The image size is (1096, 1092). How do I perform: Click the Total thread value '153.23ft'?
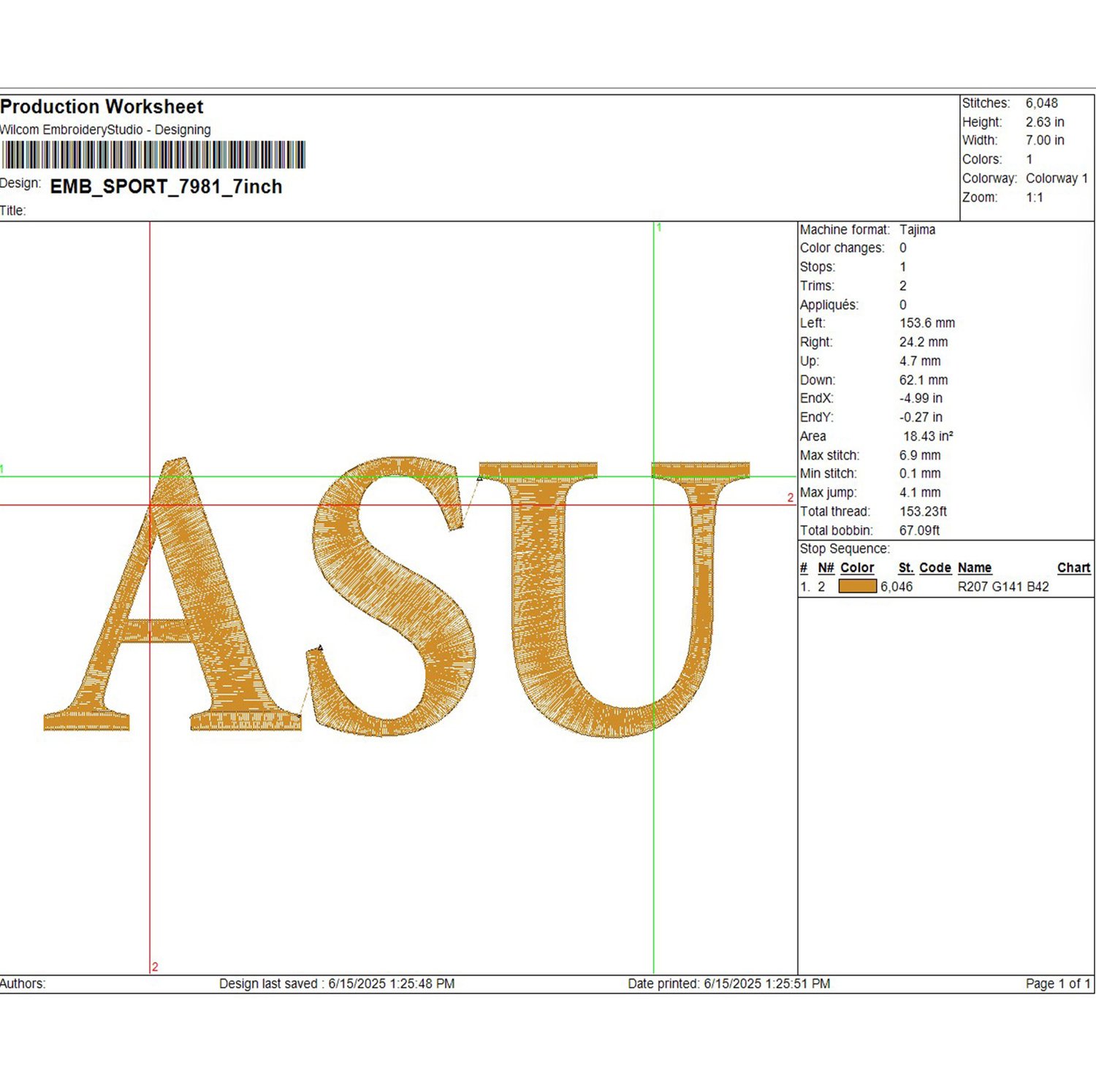[x=923, y=511]
